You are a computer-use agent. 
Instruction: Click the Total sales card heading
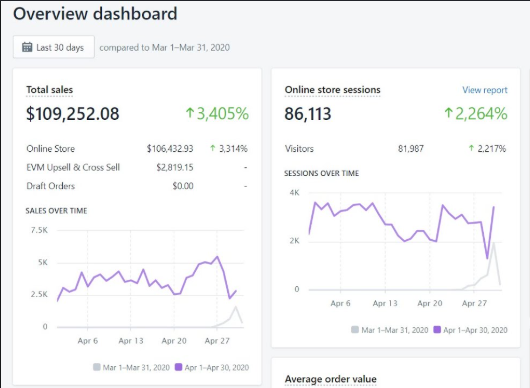49,90
